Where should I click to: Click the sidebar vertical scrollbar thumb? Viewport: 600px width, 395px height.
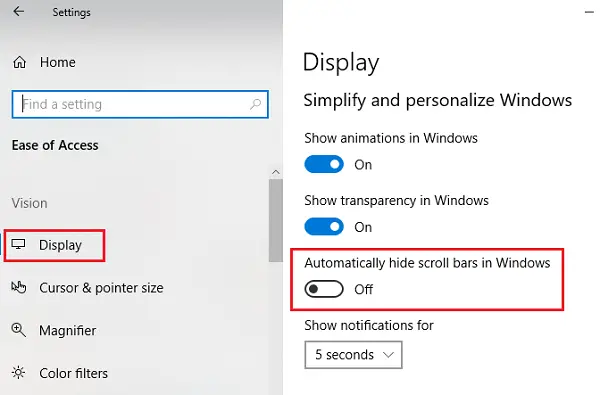276,220
